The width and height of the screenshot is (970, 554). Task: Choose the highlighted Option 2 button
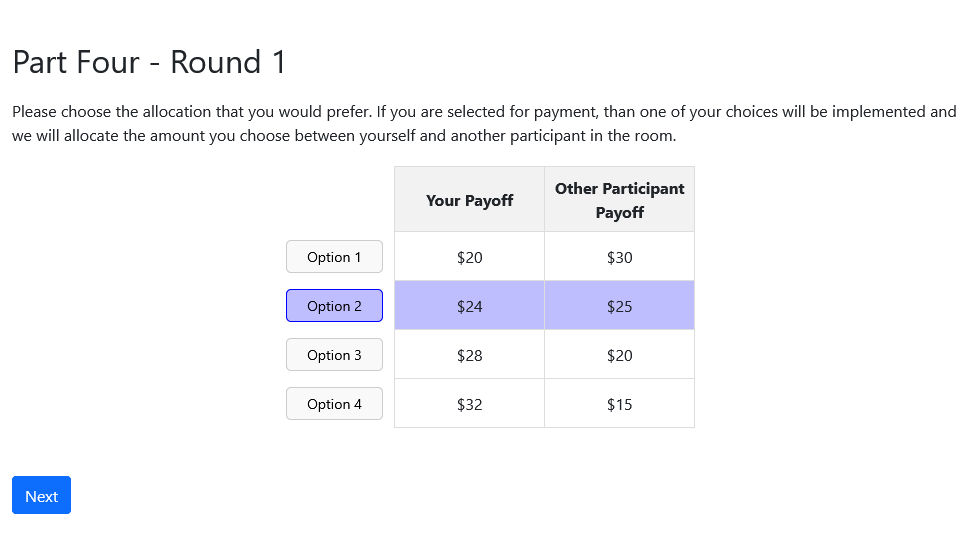point(334,306)
